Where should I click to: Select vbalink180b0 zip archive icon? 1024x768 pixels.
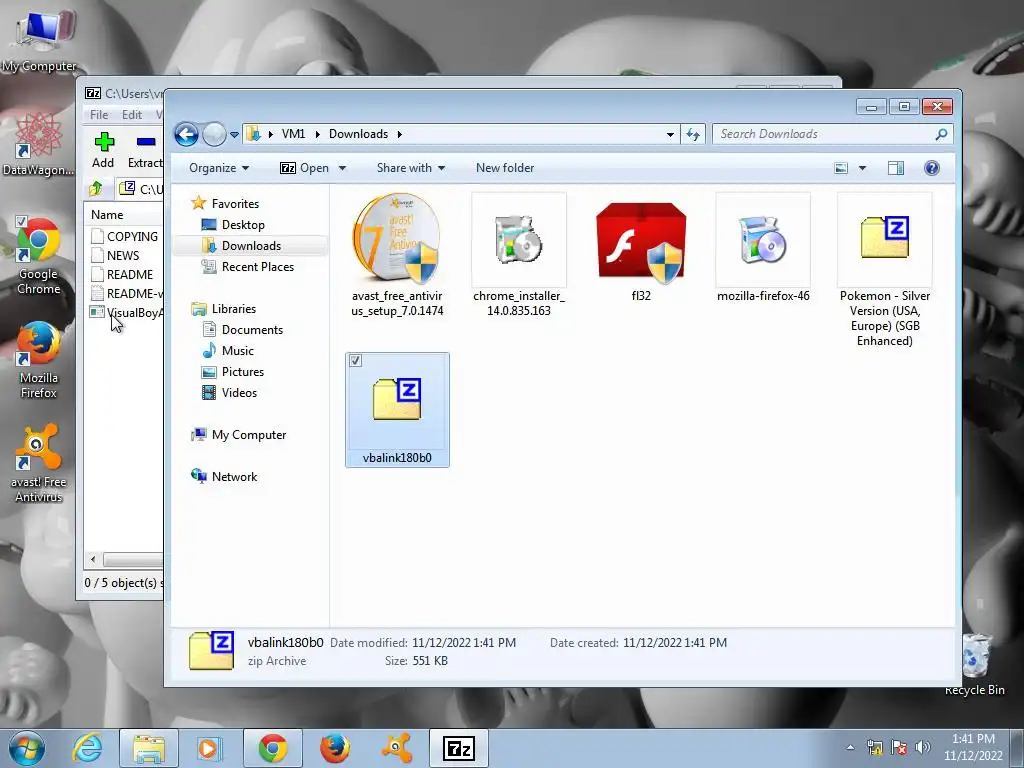(397, 399)
